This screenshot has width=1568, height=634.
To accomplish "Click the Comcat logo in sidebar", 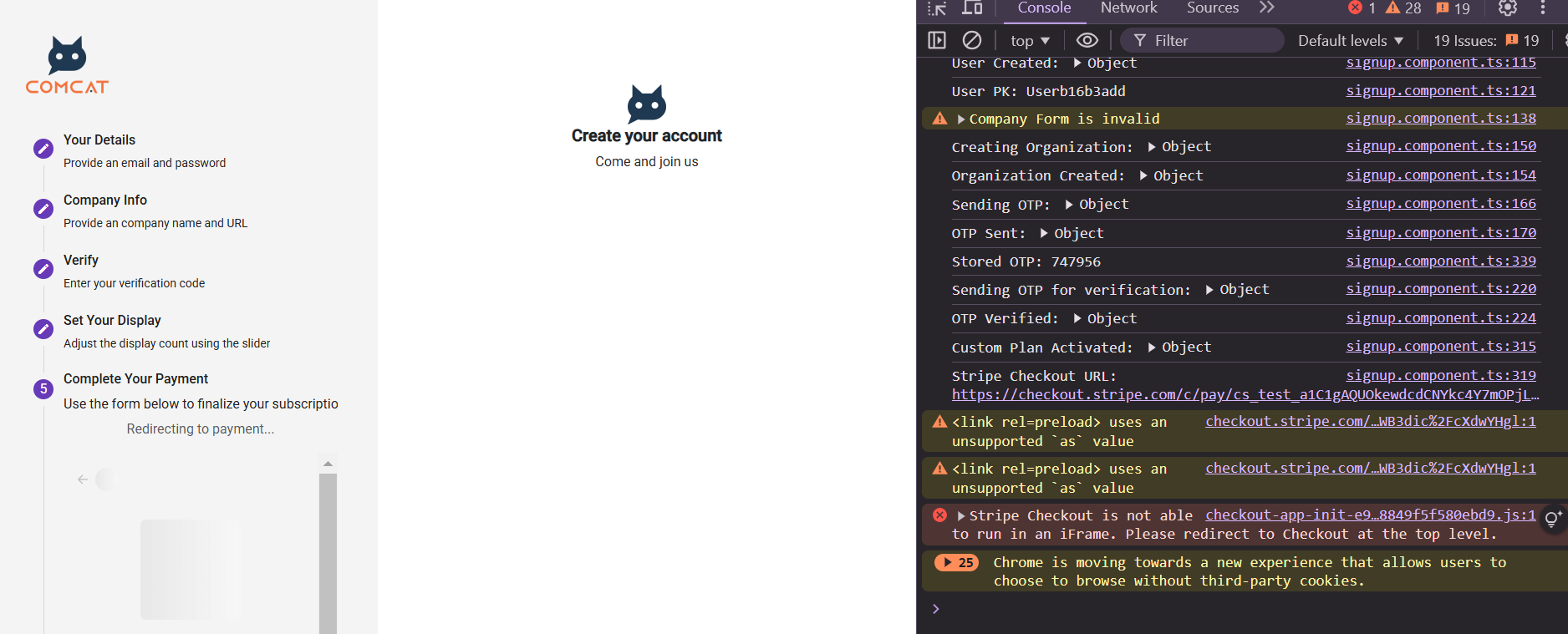I will [x=67, y=65].
